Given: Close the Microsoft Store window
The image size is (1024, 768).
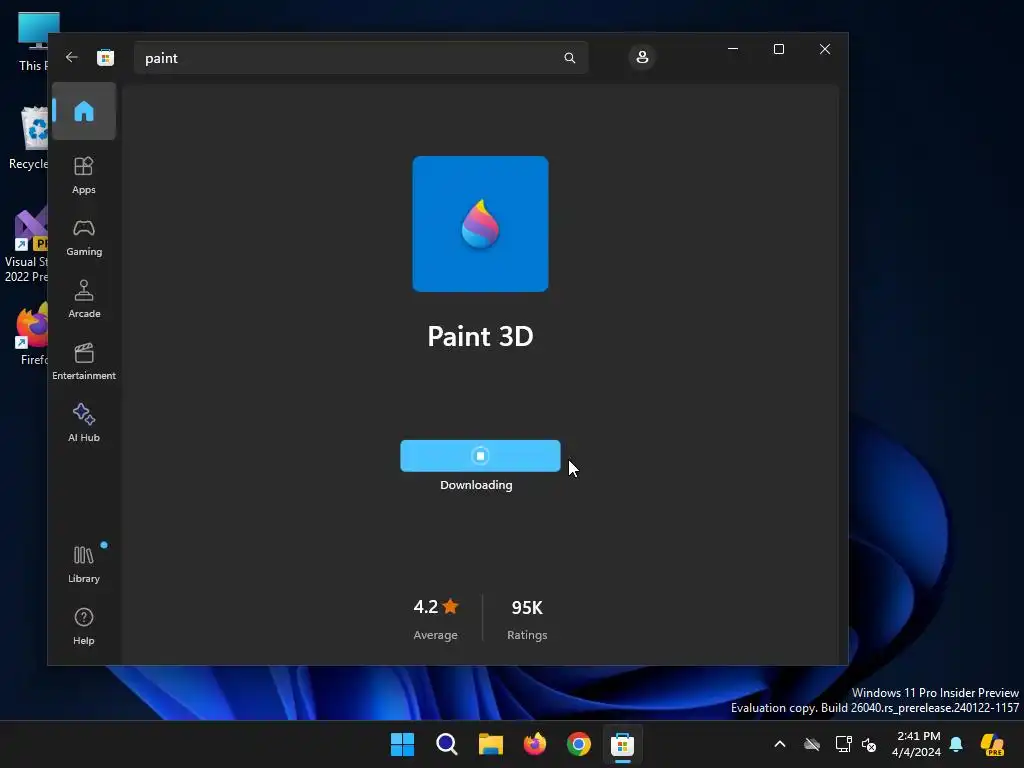Looking at the screenshot, I should click(825, 49).
